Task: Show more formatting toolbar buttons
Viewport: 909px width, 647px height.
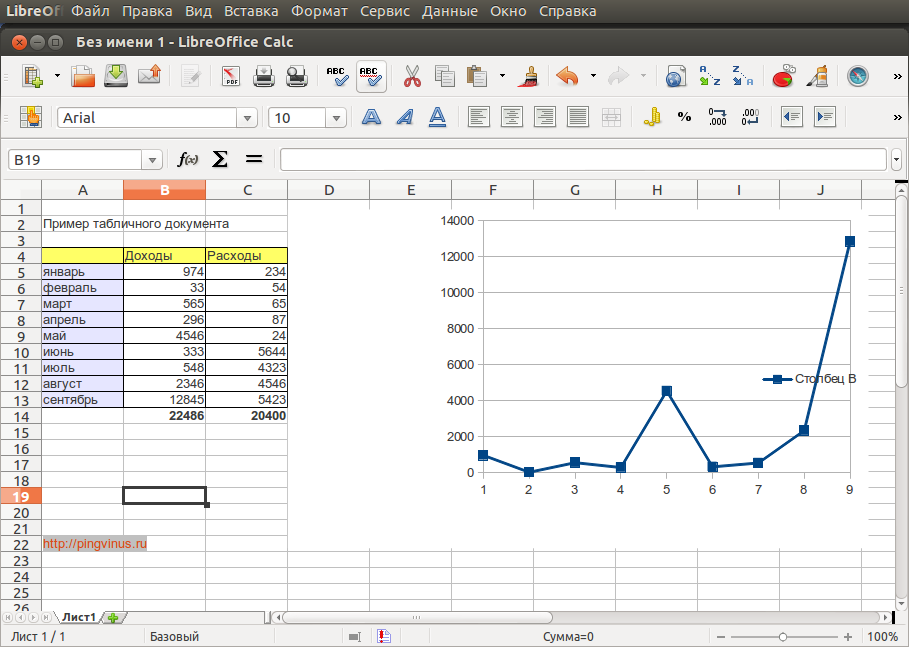Action: 897,118
